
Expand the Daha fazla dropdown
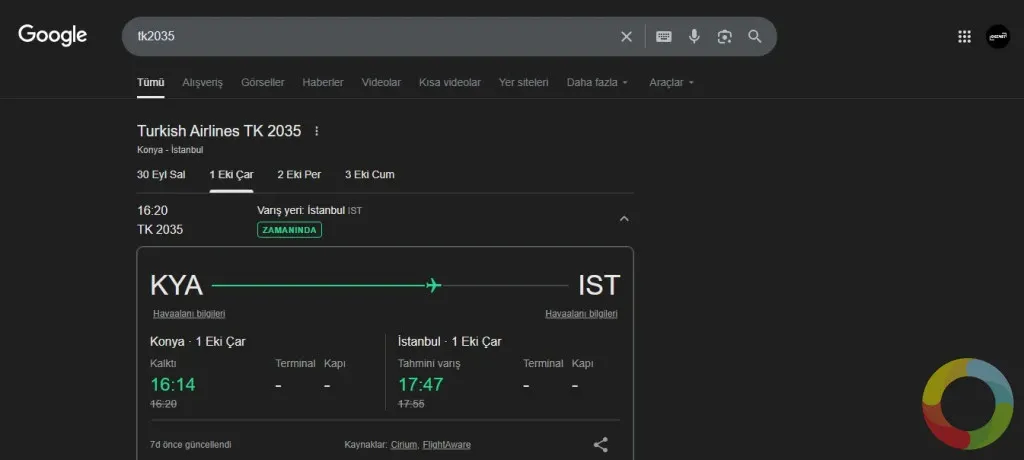coord(597,82)
